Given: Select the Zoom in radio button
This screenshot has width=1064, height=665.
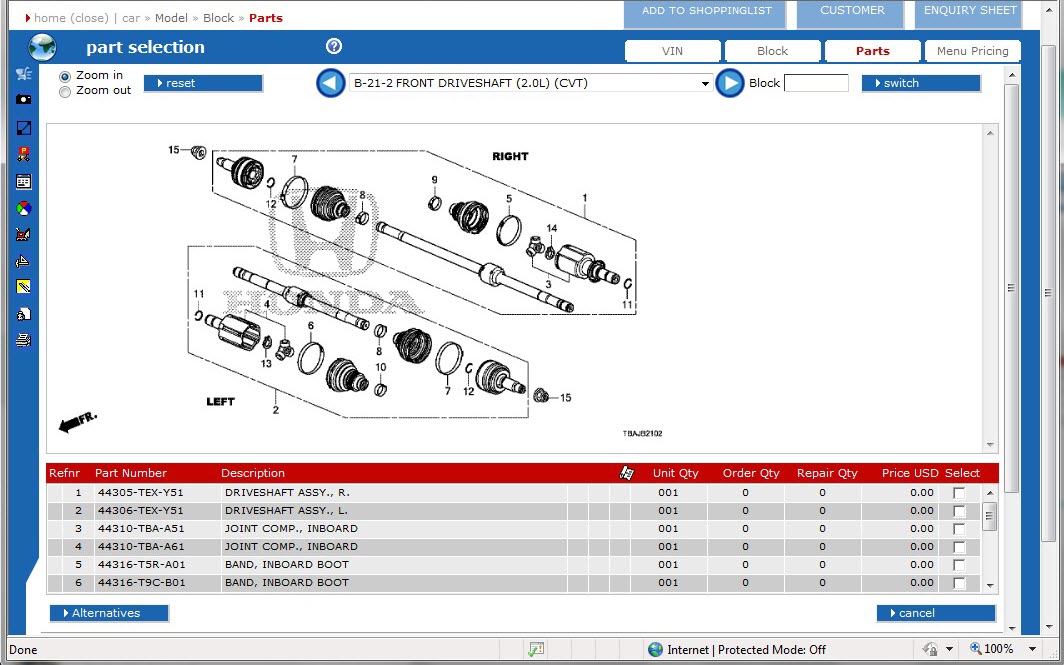Looking at the screenshot, I should point(65,76).
